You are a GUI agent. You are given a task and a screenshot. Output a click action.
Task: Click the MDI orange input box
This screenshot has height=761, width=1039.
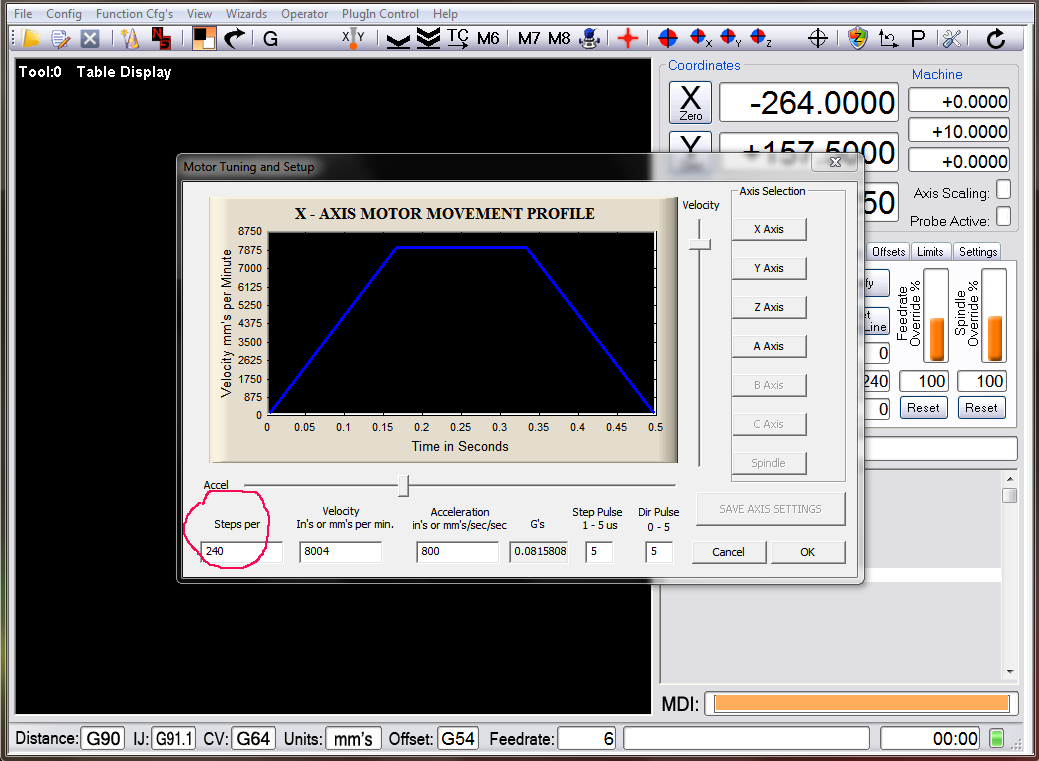click(861, 703)
